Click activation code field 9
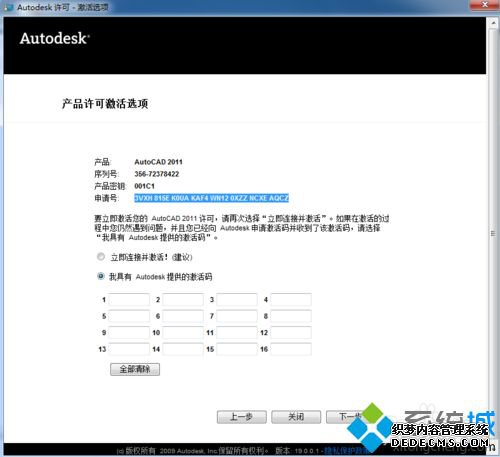 [x=129, y=333]
